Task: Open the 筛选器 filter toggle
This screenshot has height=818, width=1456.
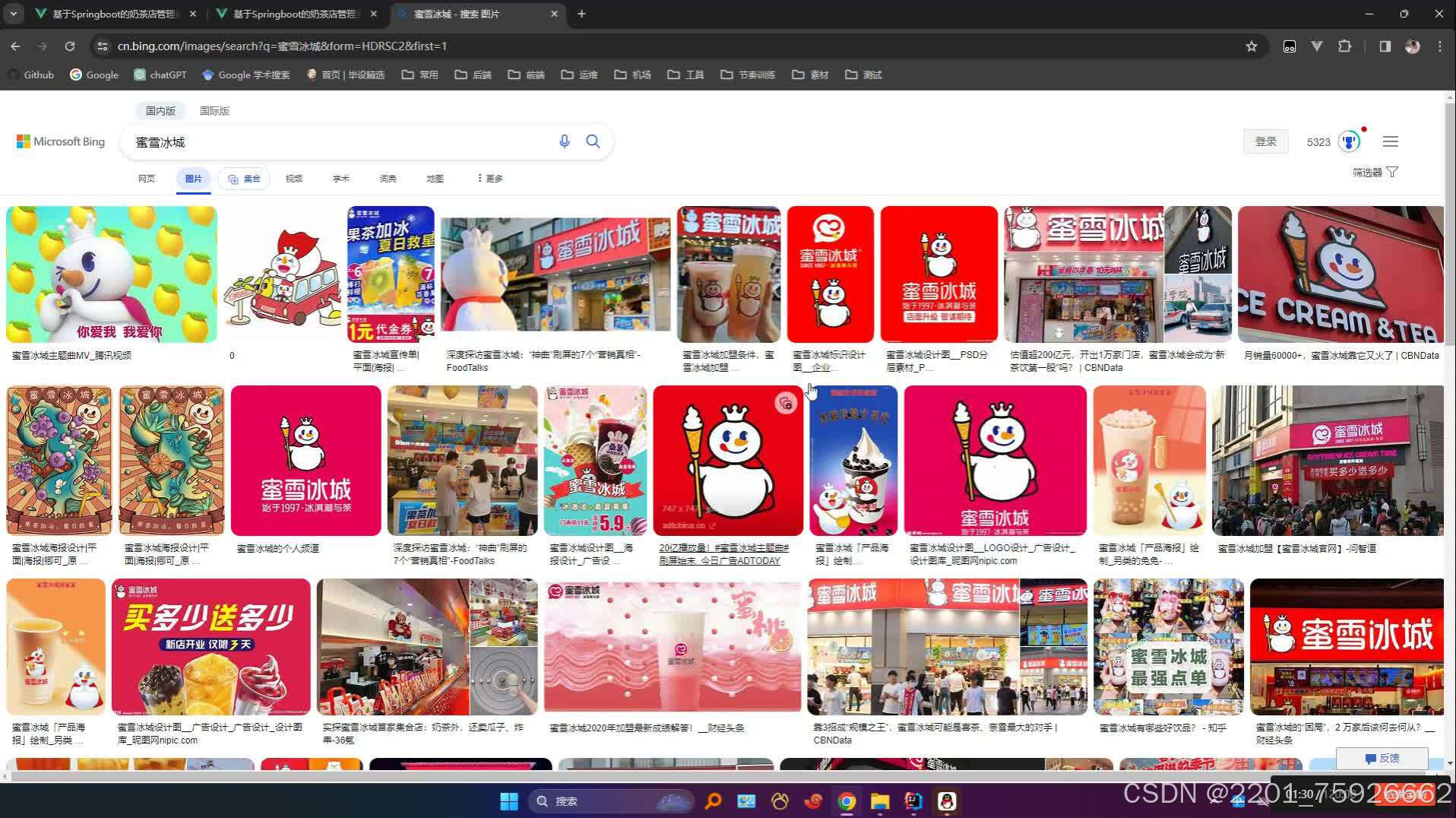Action: pyautogui.click(x=1375, y=173)
